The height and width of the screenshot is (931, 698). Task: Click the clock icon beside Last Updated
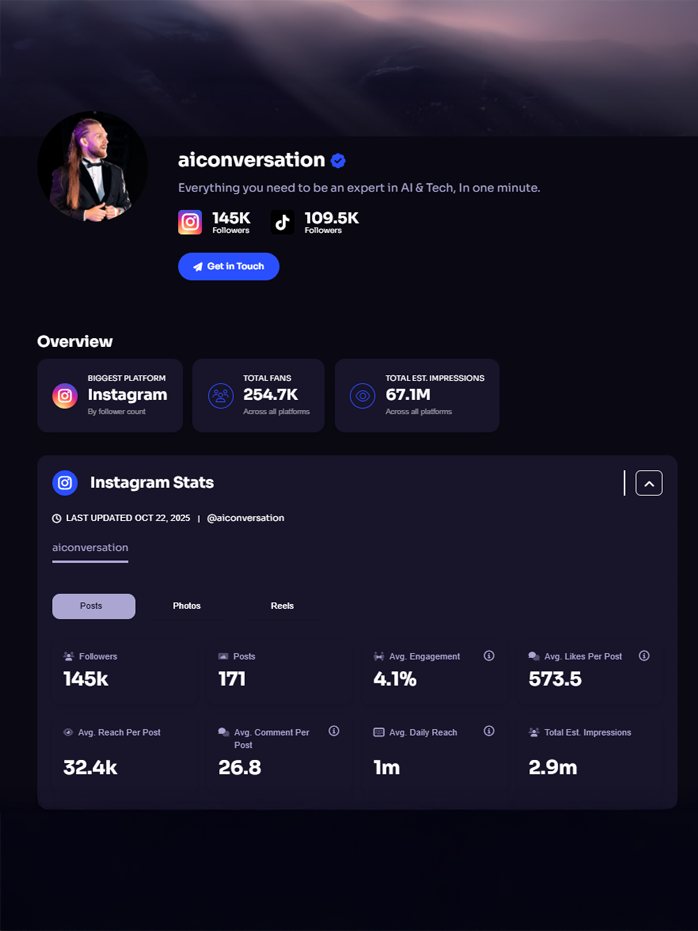coord(57,518)
